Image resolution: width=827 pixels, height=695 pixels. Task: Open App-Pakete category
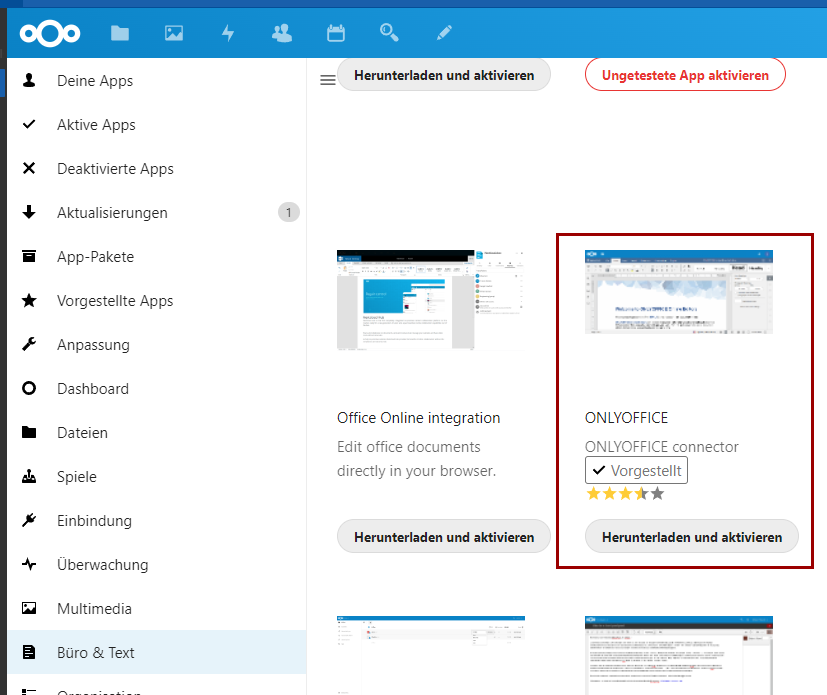point(157,257)
